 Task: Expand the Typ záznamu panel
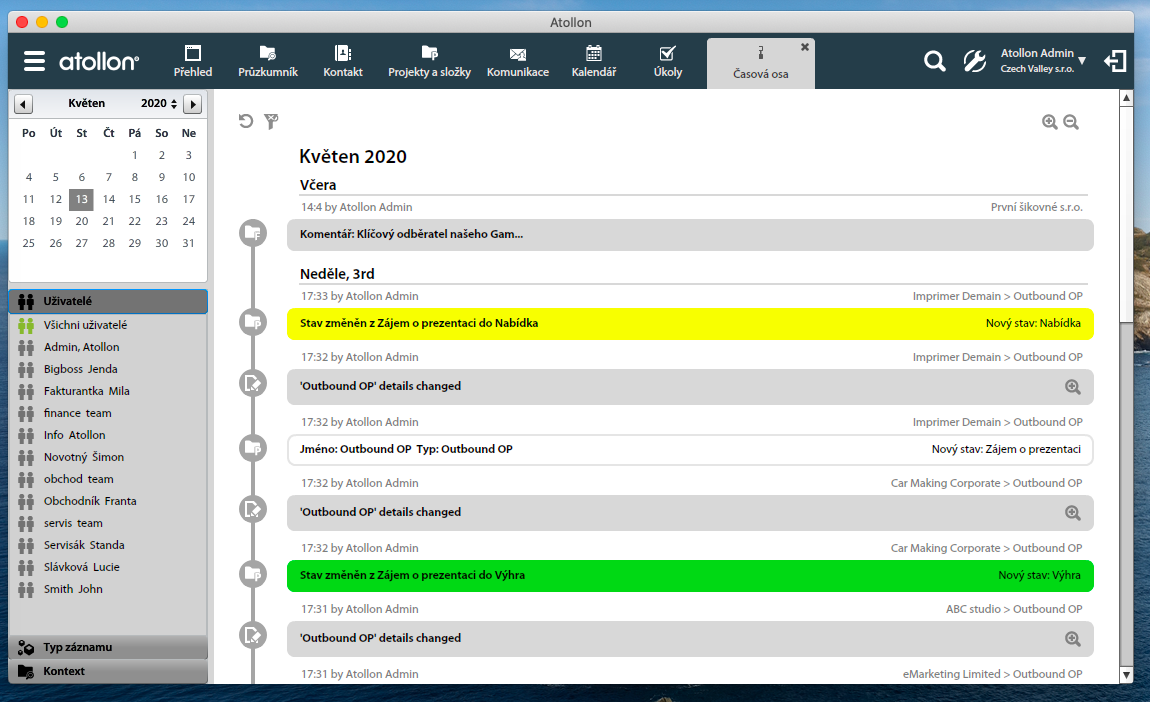(x=108, y=647)
